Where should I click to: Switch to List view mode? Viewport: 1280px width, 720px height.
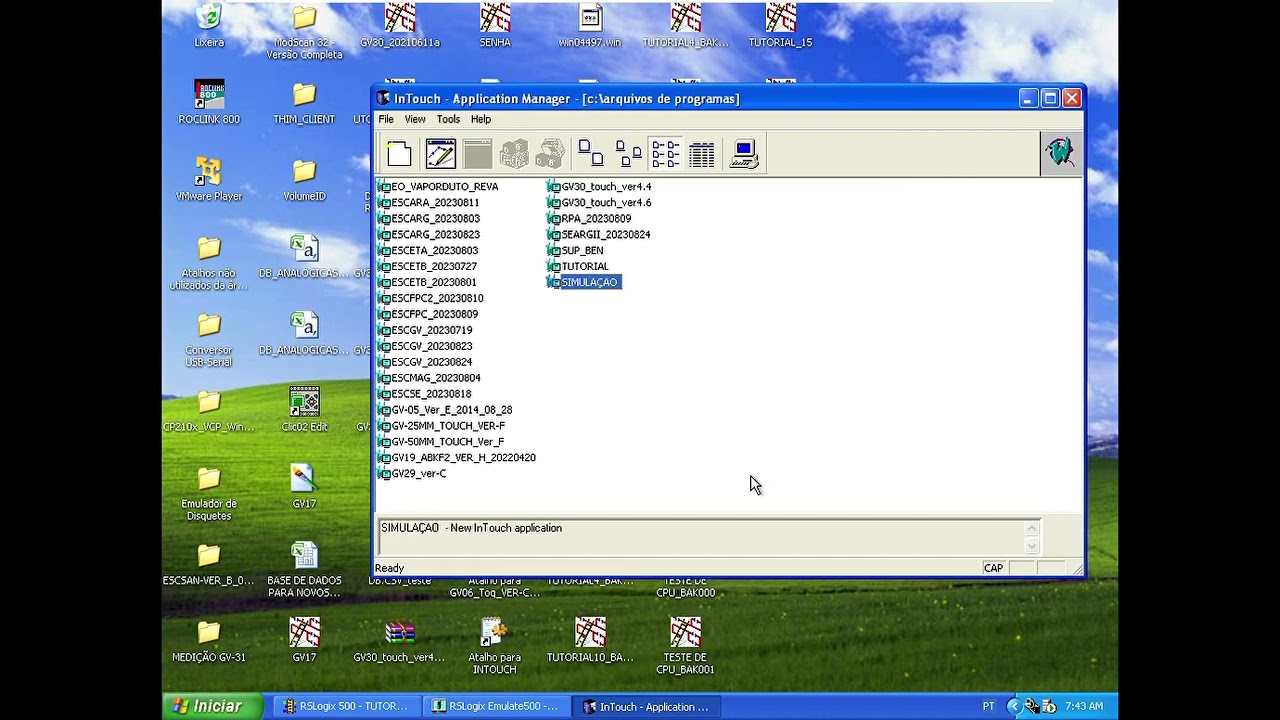(x=665, y=154)
